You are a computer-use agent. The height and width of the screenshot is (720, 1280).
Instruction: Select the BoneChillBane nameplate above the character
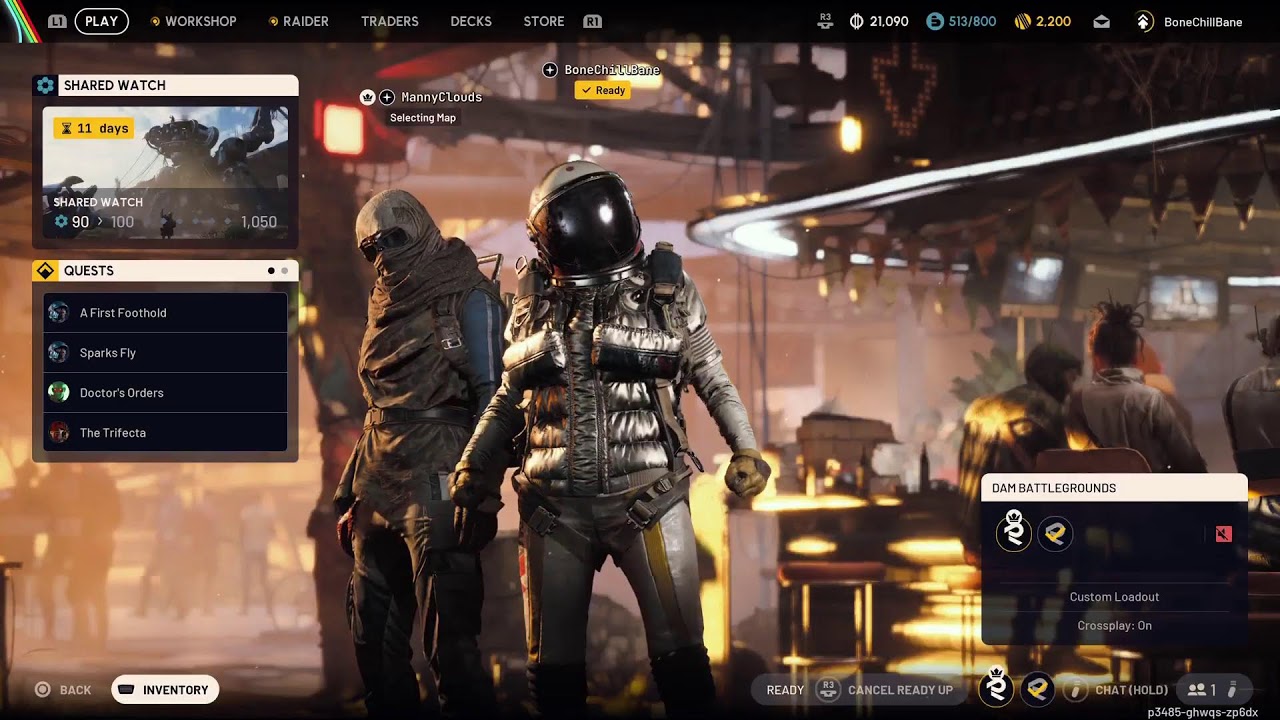pyautogui.click(x=612, y=70)
